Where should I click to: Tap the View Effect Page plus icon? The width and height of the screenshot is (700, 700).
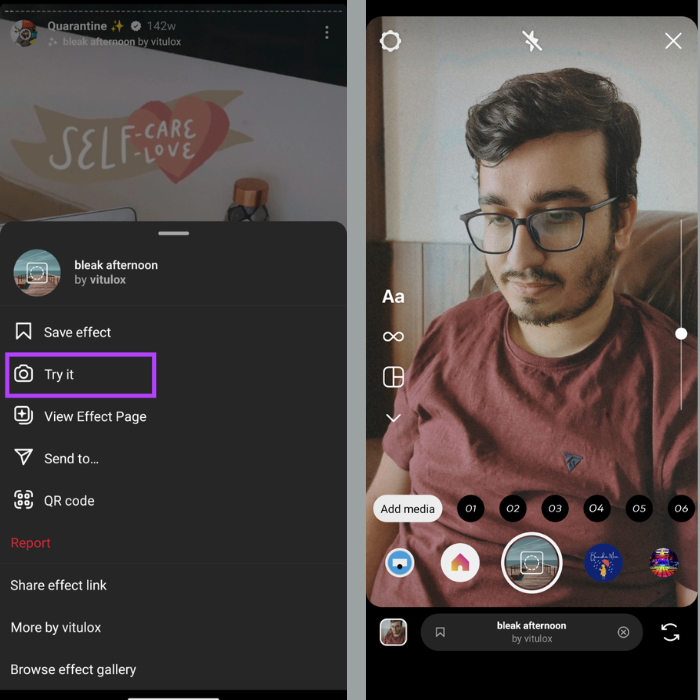coord(23,415)
